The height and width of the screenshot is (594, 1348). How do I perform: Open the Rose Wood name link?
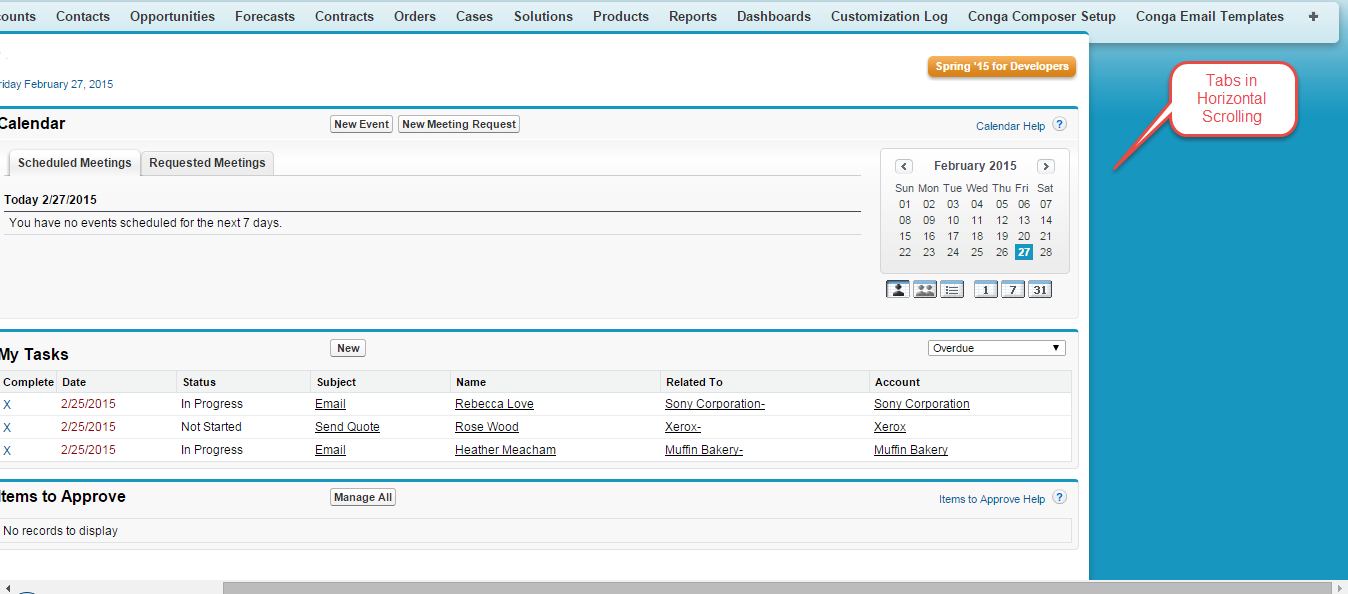(x=487, y=427)
